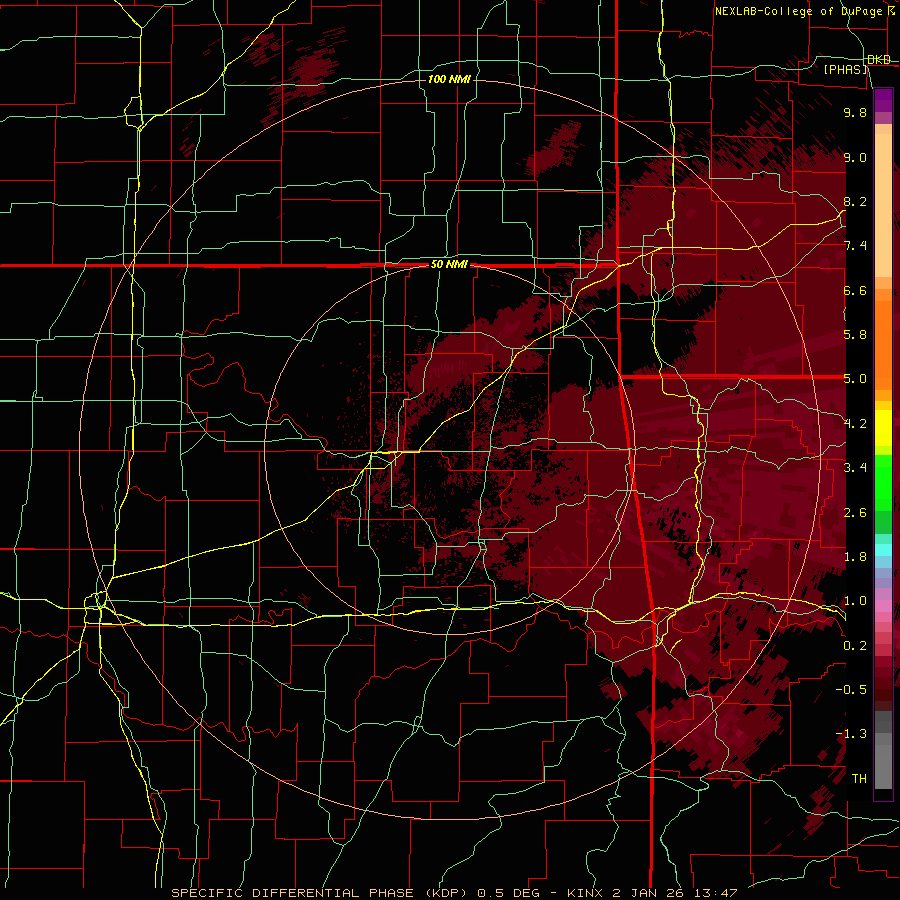Click the -1.3 scale value

[851, 734]
